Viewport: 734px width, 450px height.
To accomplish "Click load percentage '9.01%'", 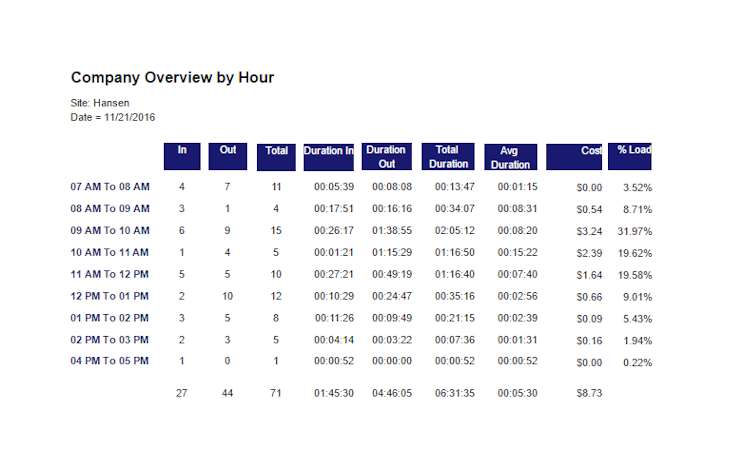I will (x=637, y=297).
